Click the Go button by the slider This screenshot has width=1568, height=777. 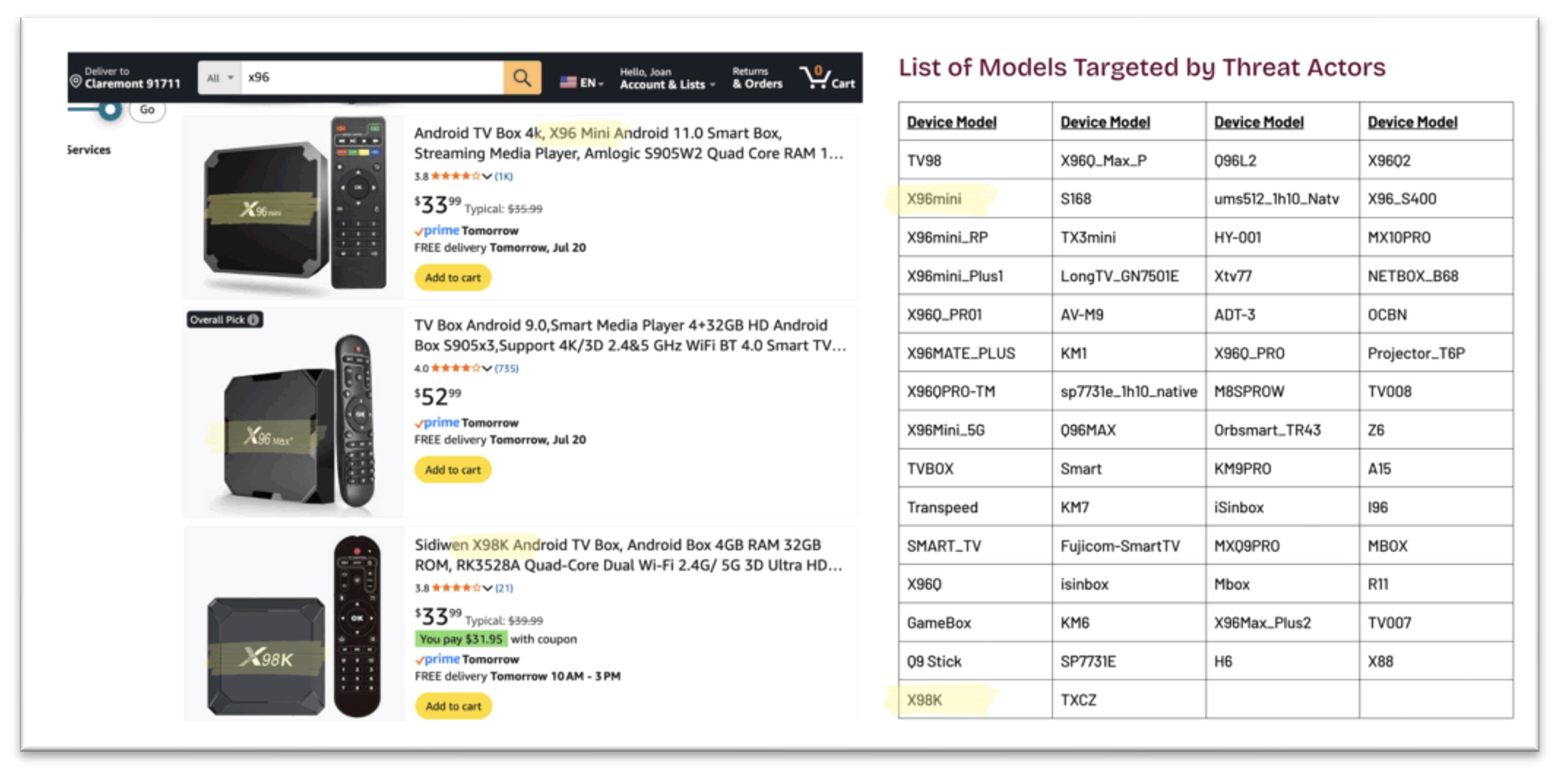pos(147,110)
